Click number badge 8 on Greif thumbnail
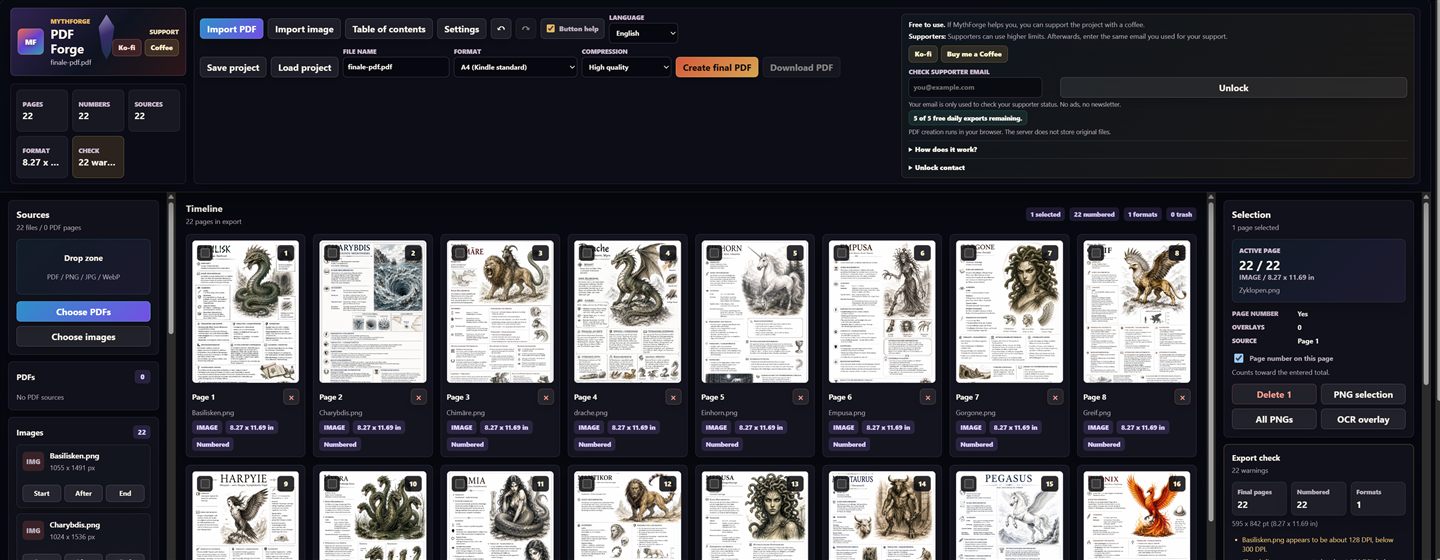 click(x=1178, y=254)
